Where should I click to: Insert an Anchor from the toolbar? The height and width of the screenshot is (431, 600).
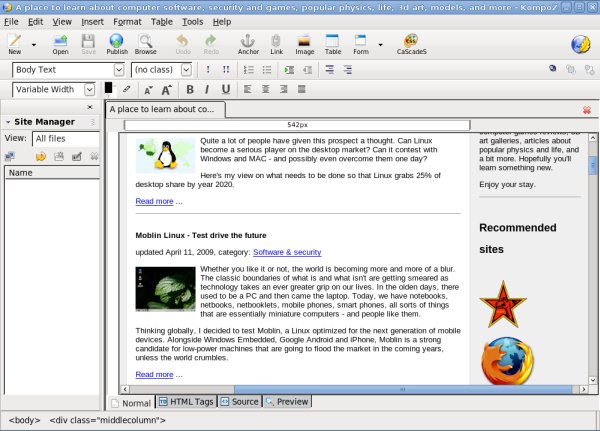[247, 44]
